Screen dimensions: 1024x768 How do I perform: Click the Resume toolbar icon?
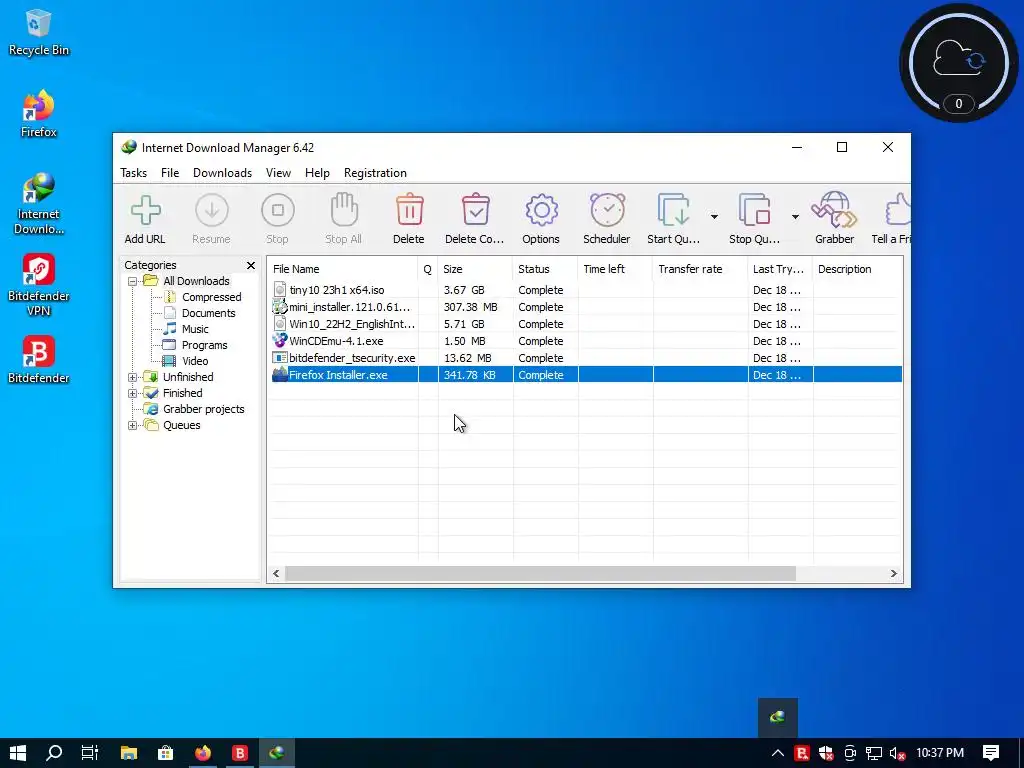coord(212,210)
